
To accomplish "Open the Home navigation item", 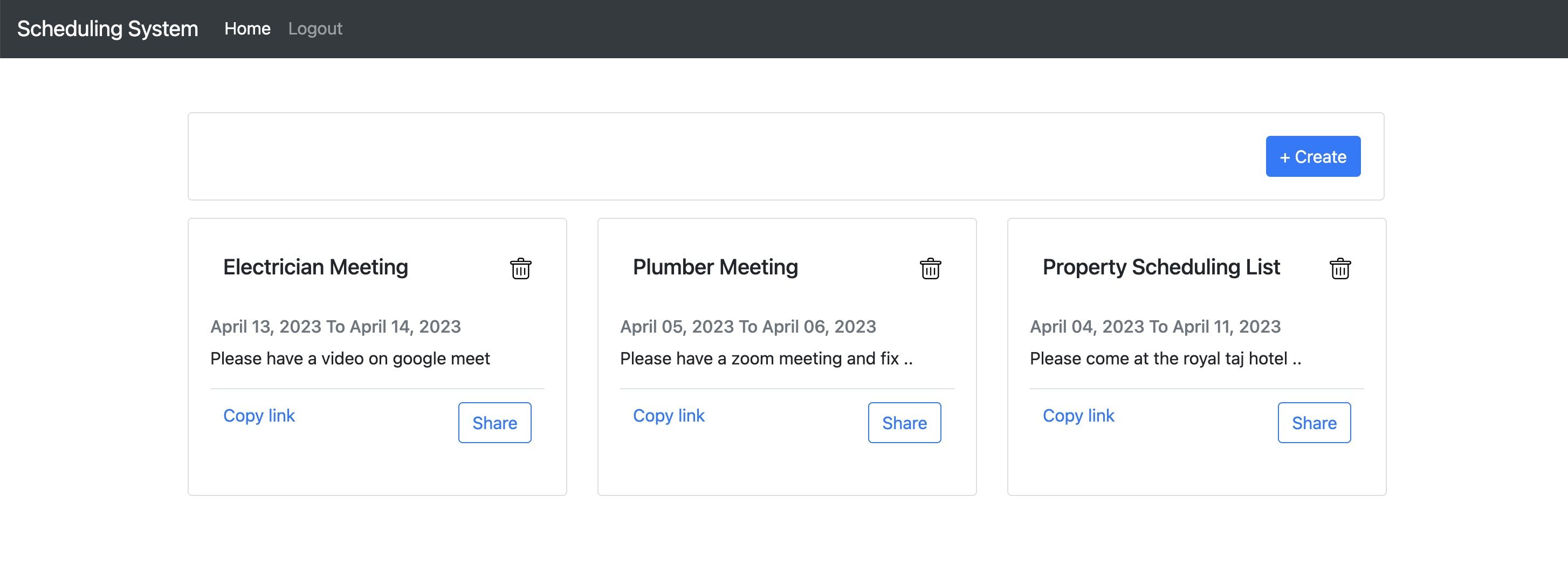I will [x=247, y=29].
